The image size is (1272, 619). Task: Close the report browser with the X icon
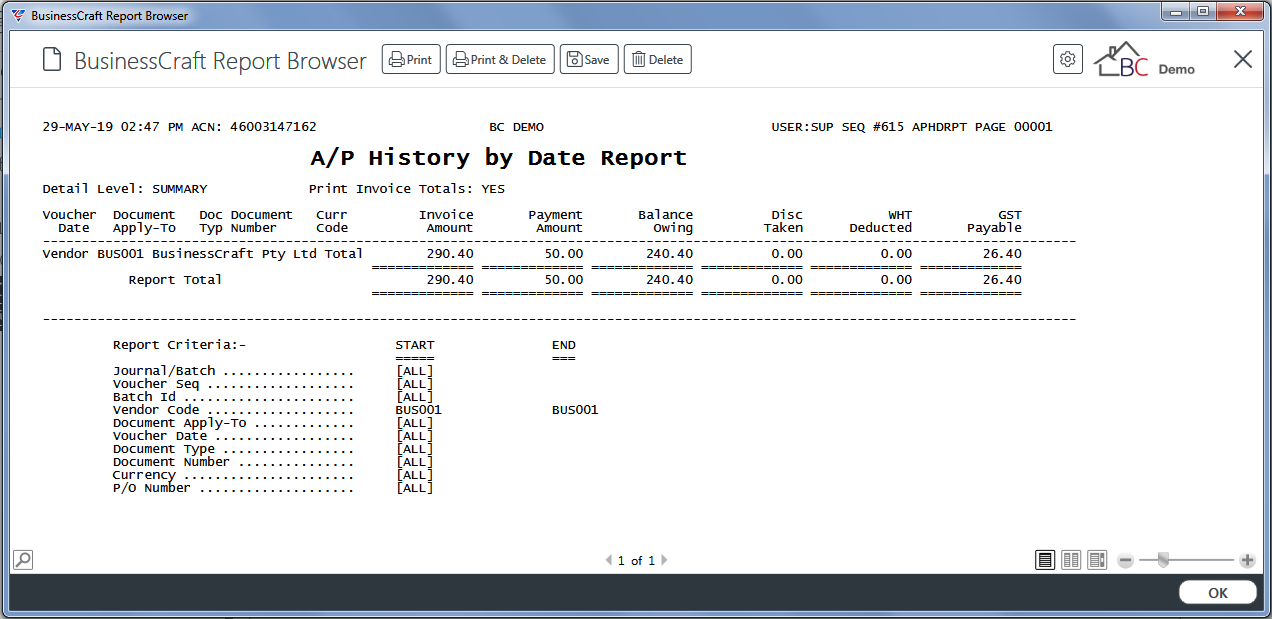(x=1243, y=60)
